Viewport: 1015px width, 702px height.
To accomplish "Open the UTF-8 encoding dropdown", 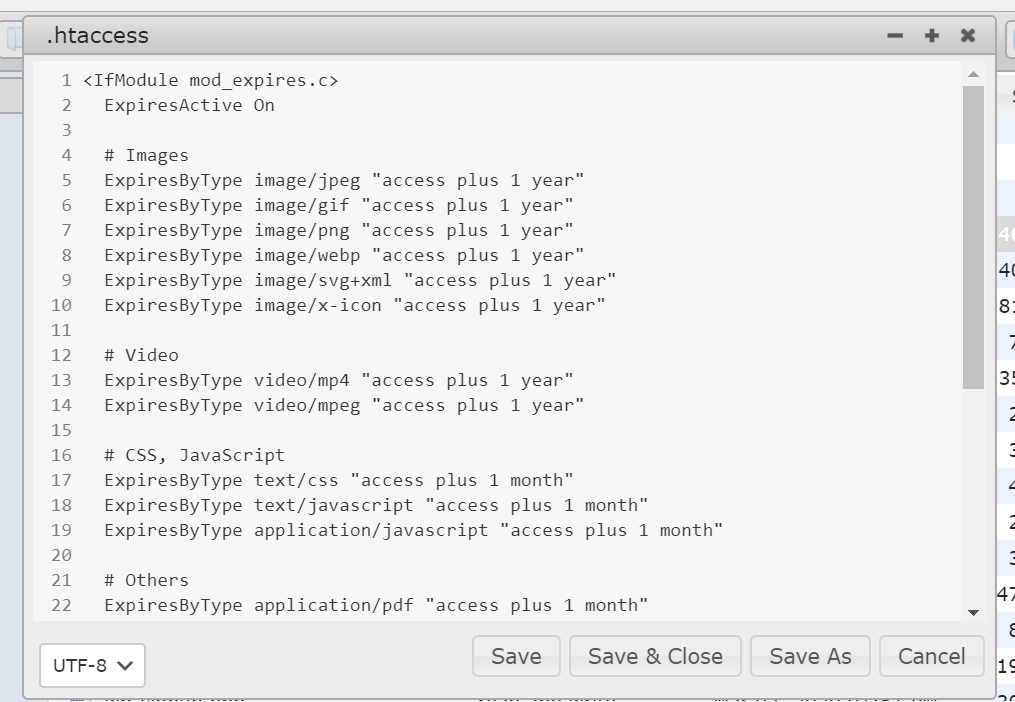I will pyautogui.click(x=93, y=665).
